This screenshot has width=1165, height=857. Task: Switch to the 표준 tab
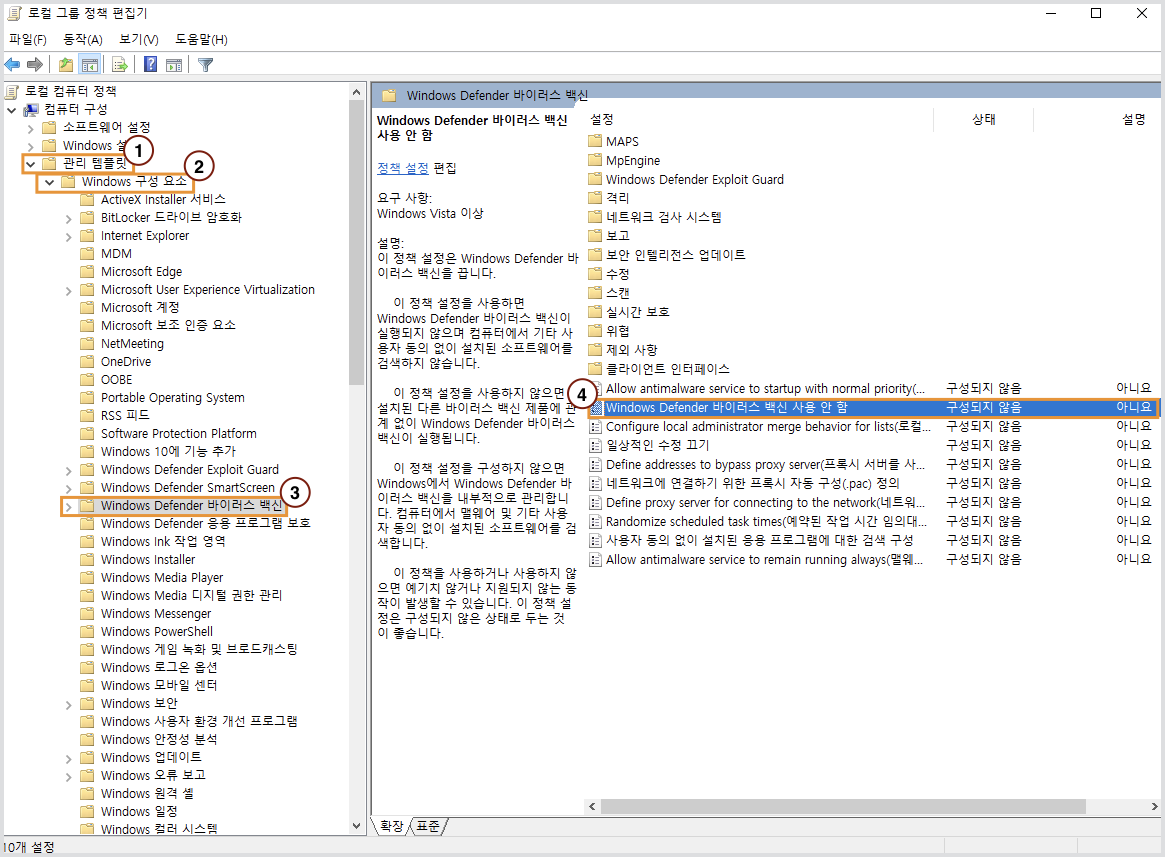coord(428,826)
